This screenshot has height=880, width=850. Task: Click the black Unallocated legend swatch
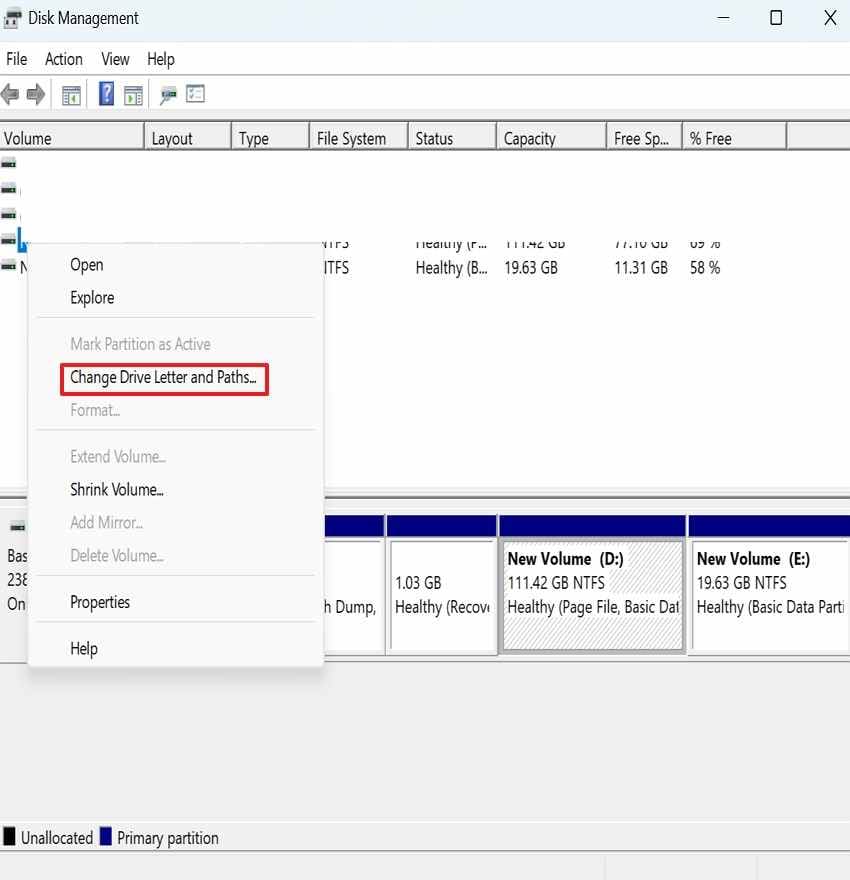[x=10, y=836]
